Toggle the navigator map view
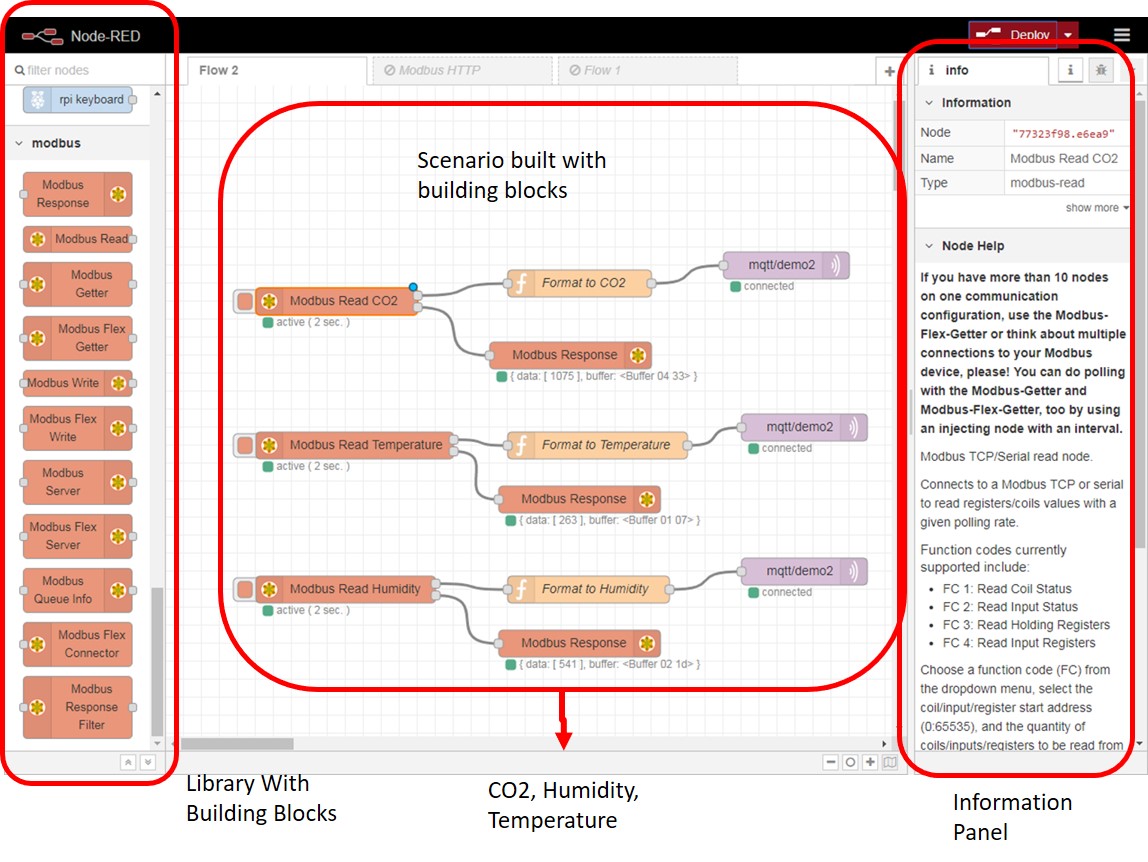The width and height of the screenshot is (1148, 862). click(890, 762)
